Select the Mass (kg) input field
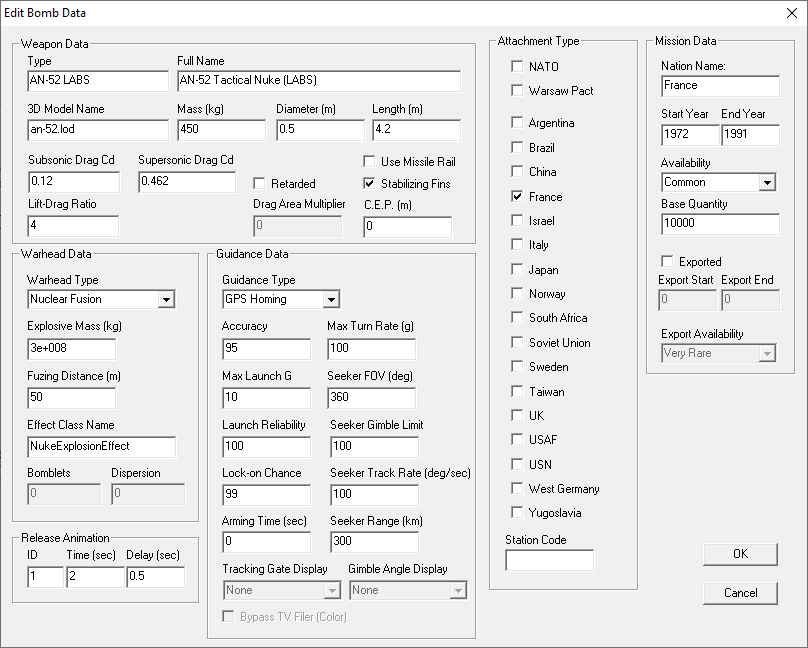The height and width of the screenshot is (648, 808). 222,130
